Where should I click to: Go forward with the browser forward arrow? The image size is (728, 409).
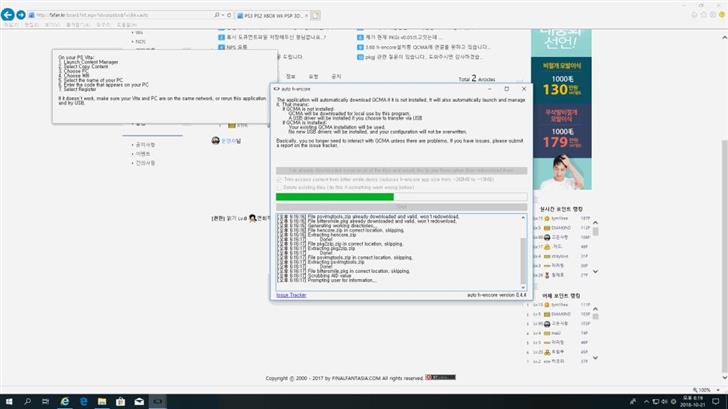point(21,15)
